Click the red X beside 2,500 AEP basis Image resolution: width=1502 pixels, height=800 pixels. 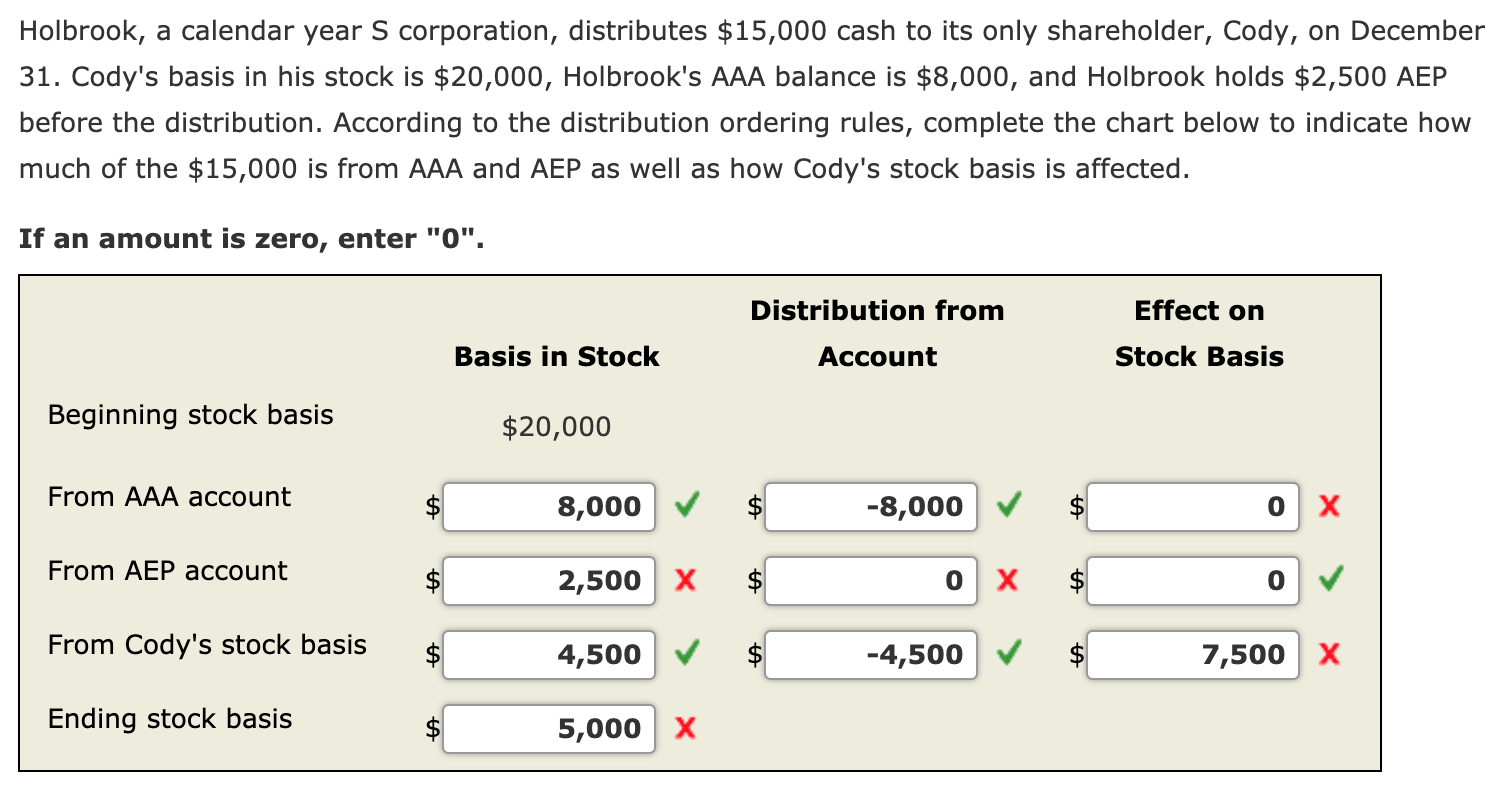[x=685, y=580]
